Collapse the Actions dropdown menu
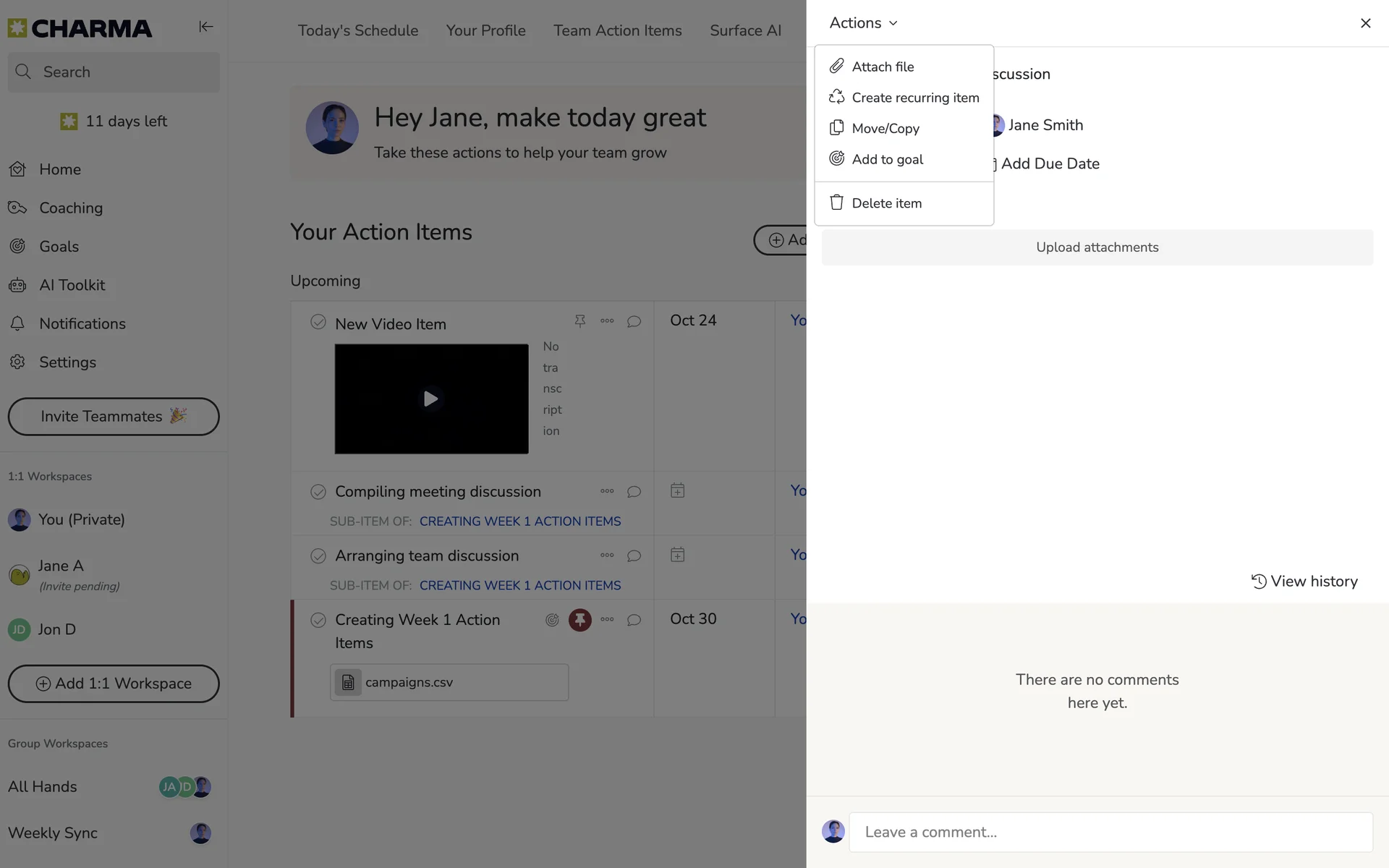The height and width of the screenshot is (868, 1389). pyautogui.click(x=863, y=23)
